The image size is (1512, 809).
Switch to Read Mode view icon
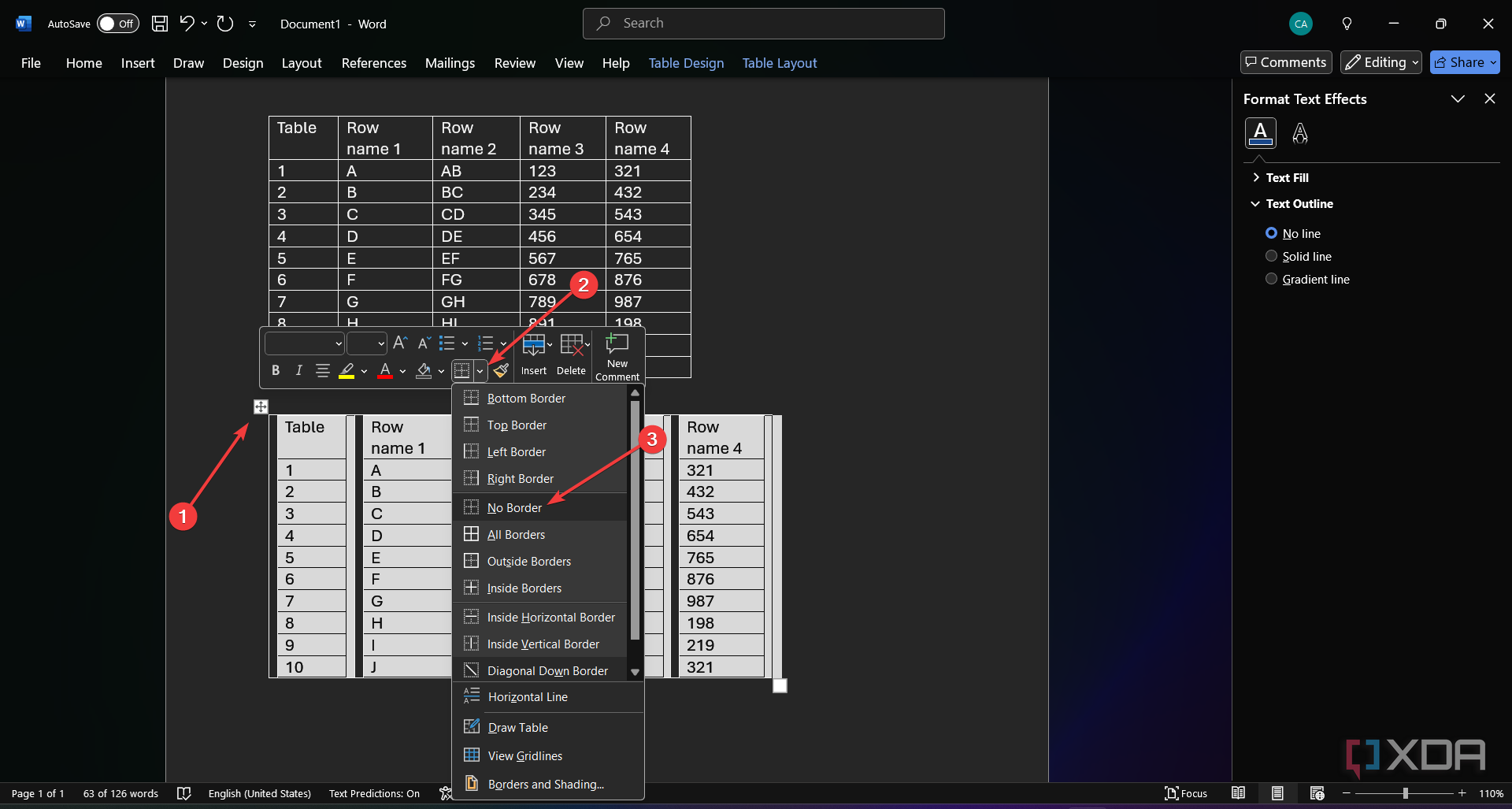click(x=1239, y=793)
